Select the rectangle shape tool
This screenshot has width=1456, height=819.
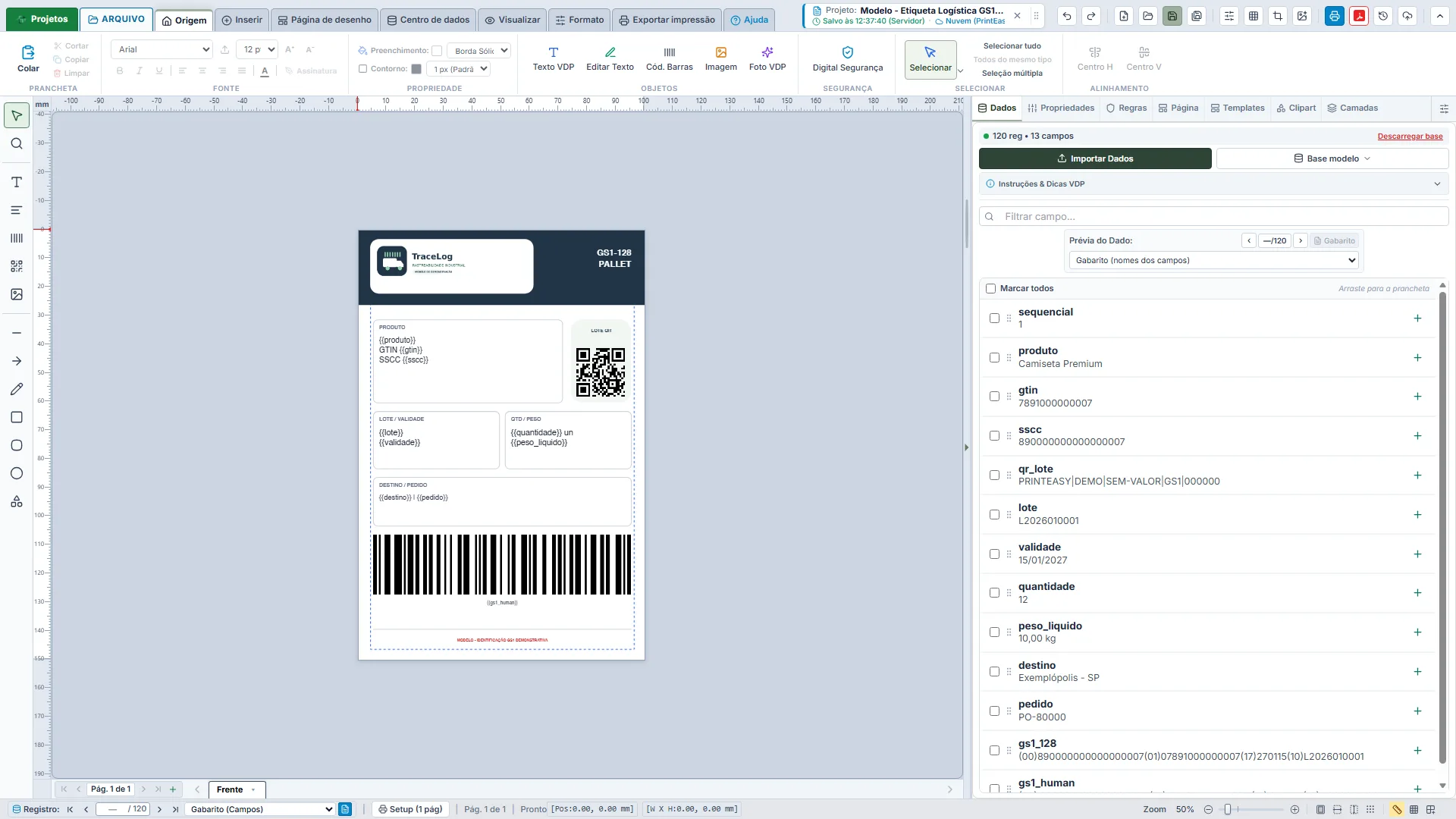pyautogui.click(x=17, y=417)
